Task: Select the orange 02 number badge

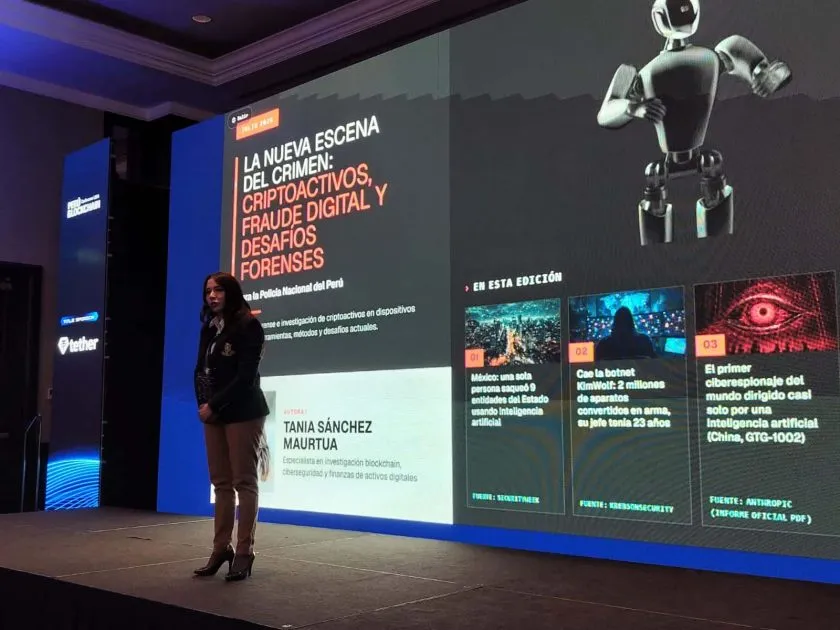Action: pos(581,351)
